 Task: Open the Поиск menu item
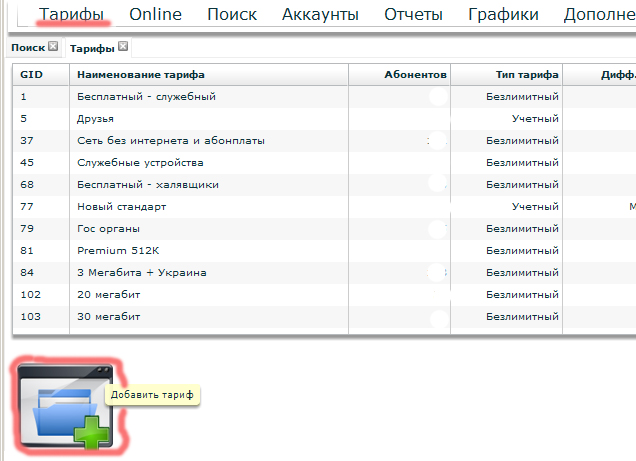coord(232,15)
